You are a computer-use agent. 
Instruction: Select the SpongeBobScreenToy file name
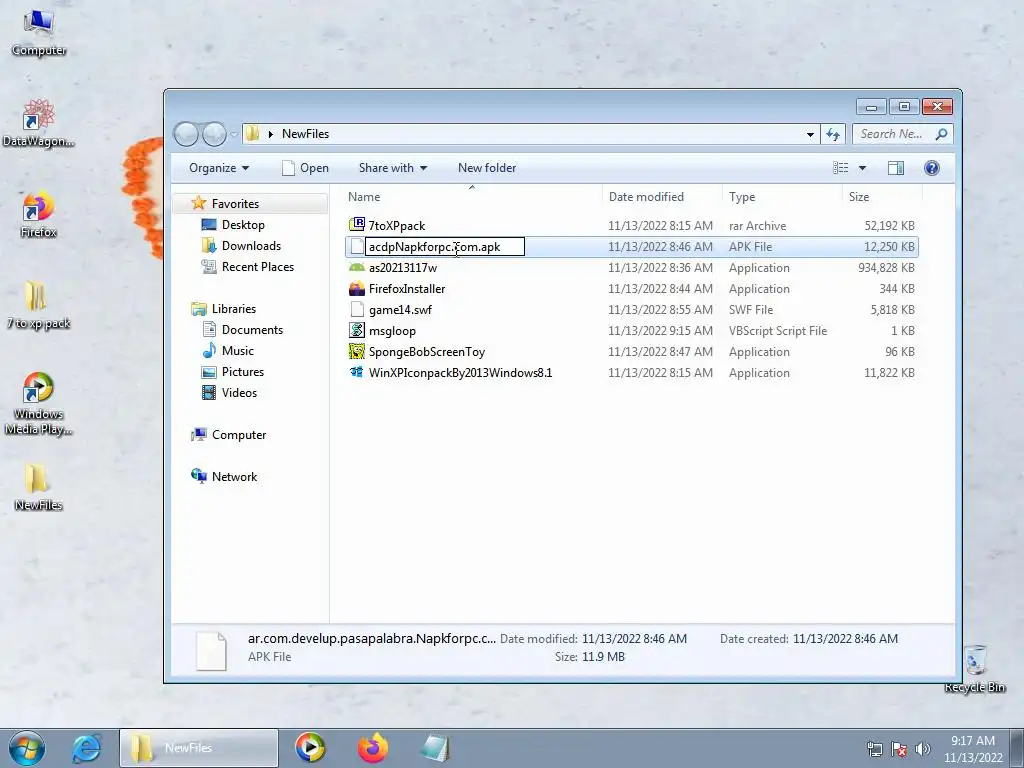point(427,352)
